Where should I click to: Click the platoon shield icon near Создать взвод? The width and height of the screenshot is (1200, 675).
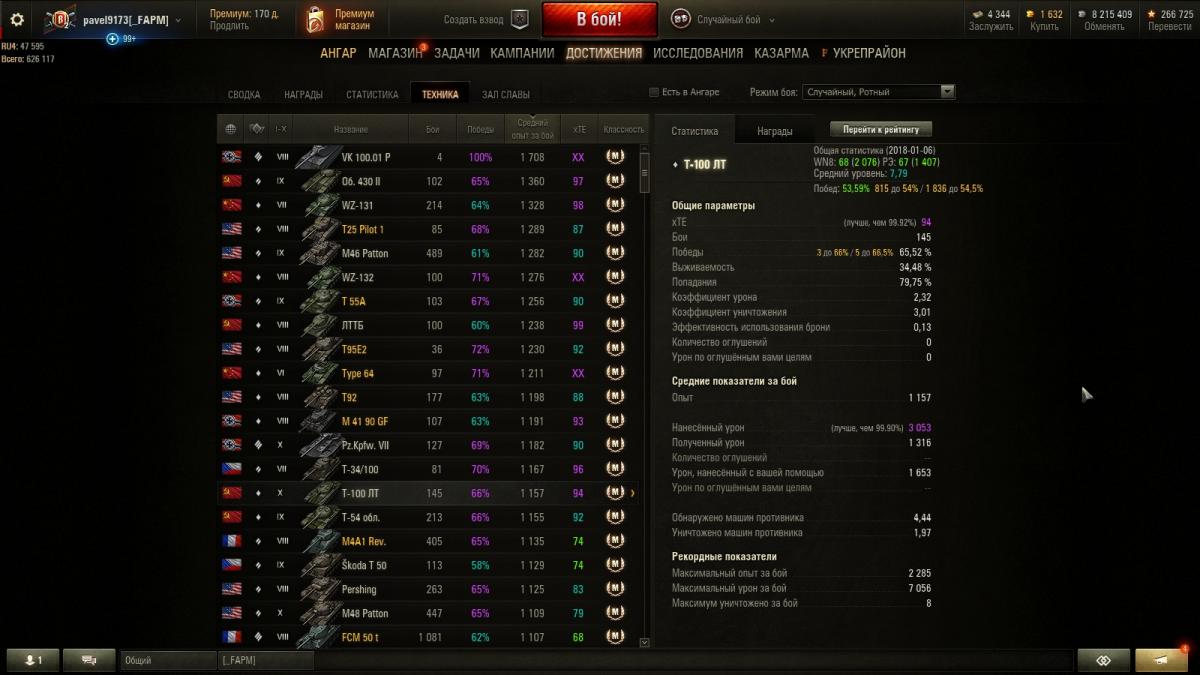520,19
